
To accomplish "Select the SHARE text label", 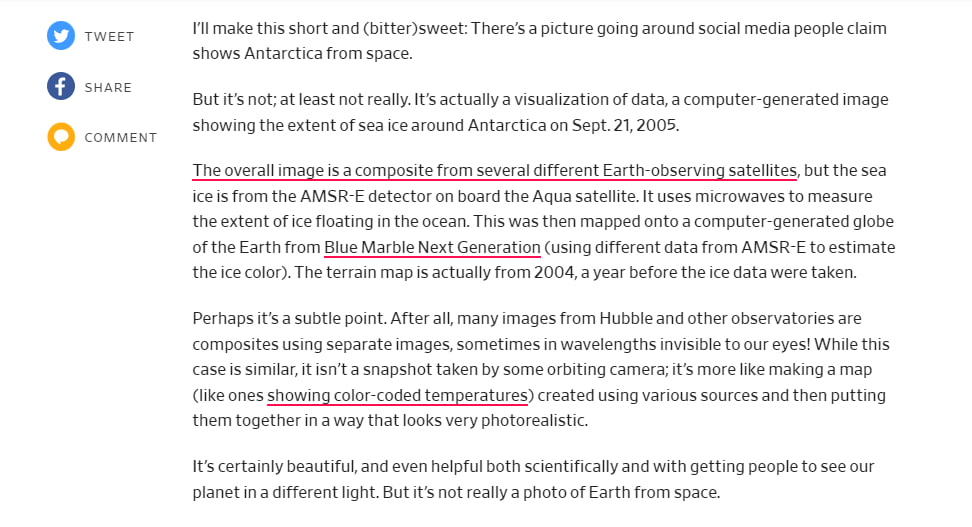I will [x=108, y=87].
